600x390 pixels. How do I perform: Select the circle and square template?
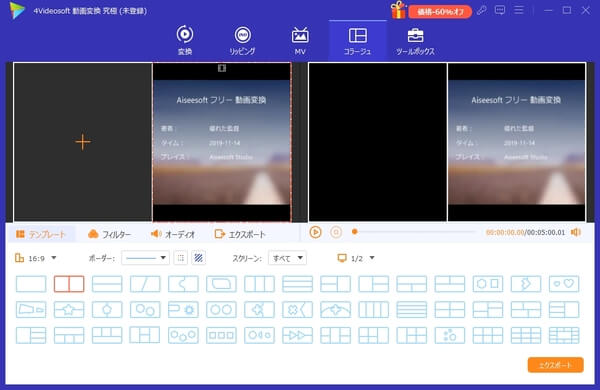tap(488, 284)
